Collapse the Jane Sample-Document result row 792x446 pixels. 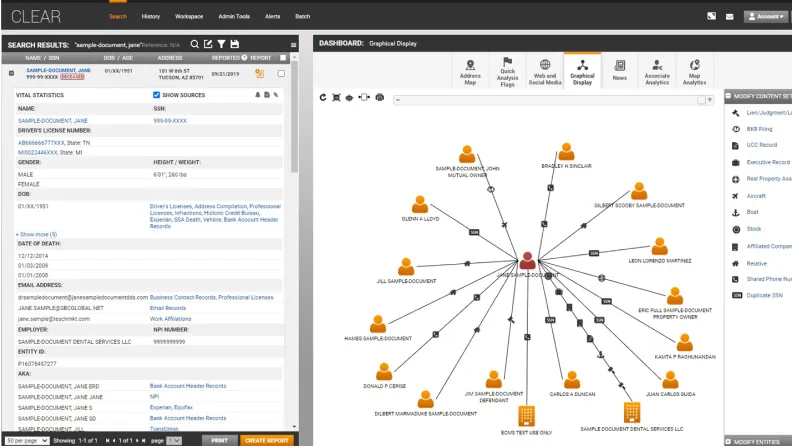(x=11, y=73)
